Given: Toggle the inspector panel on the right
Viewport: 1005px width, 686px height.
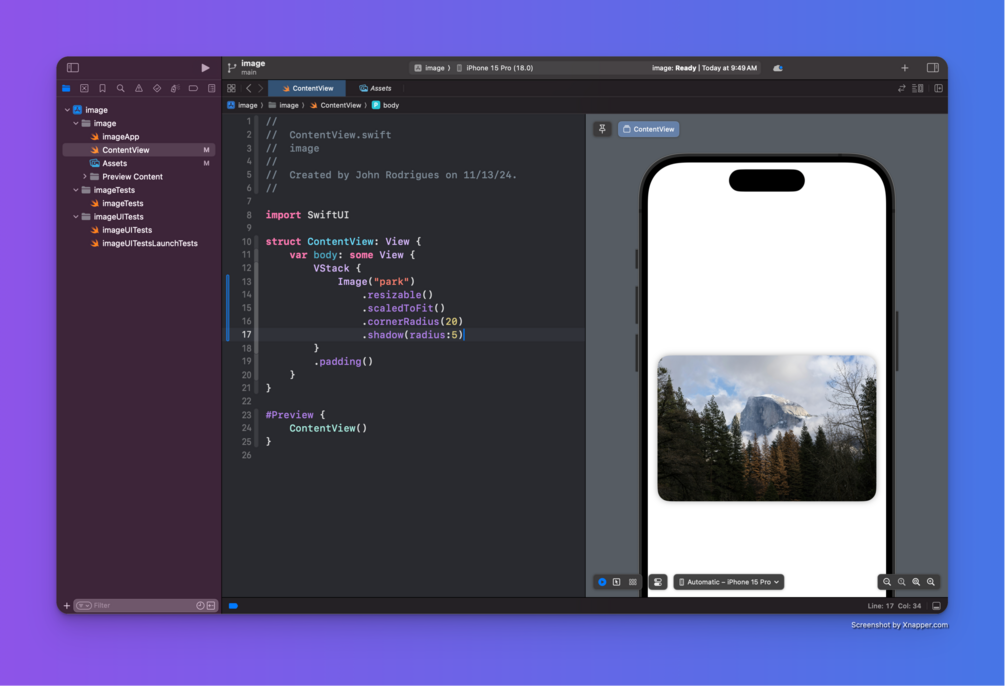Looking at the screenshot, I should (x=933, y=68).
